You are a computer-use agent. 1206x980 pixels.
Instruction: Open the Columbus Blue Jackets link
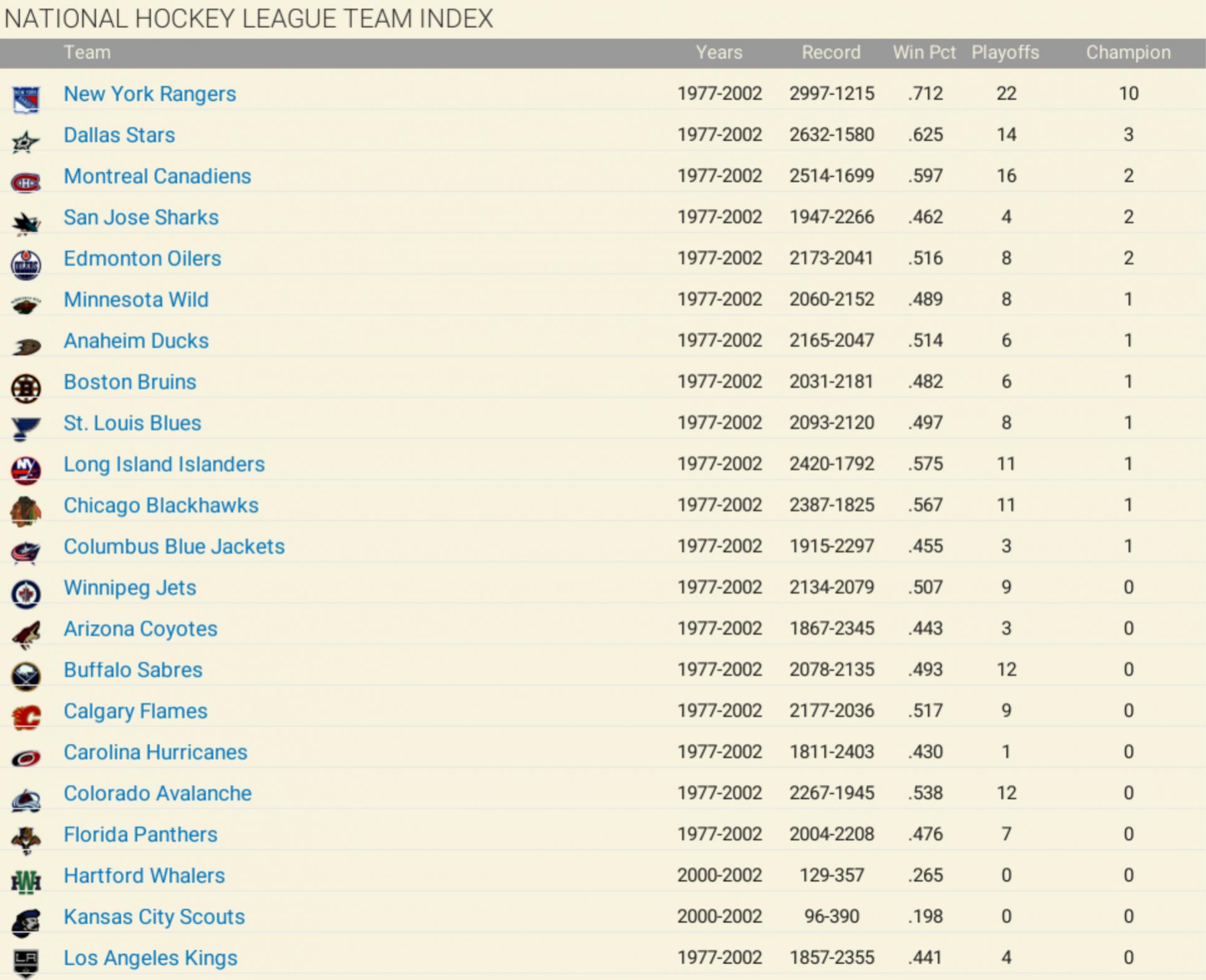174,546
